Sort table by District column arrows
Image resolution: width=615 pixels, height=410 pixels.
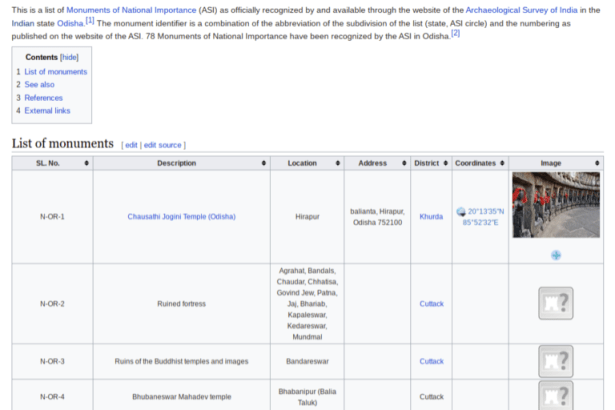coord(446,163)
